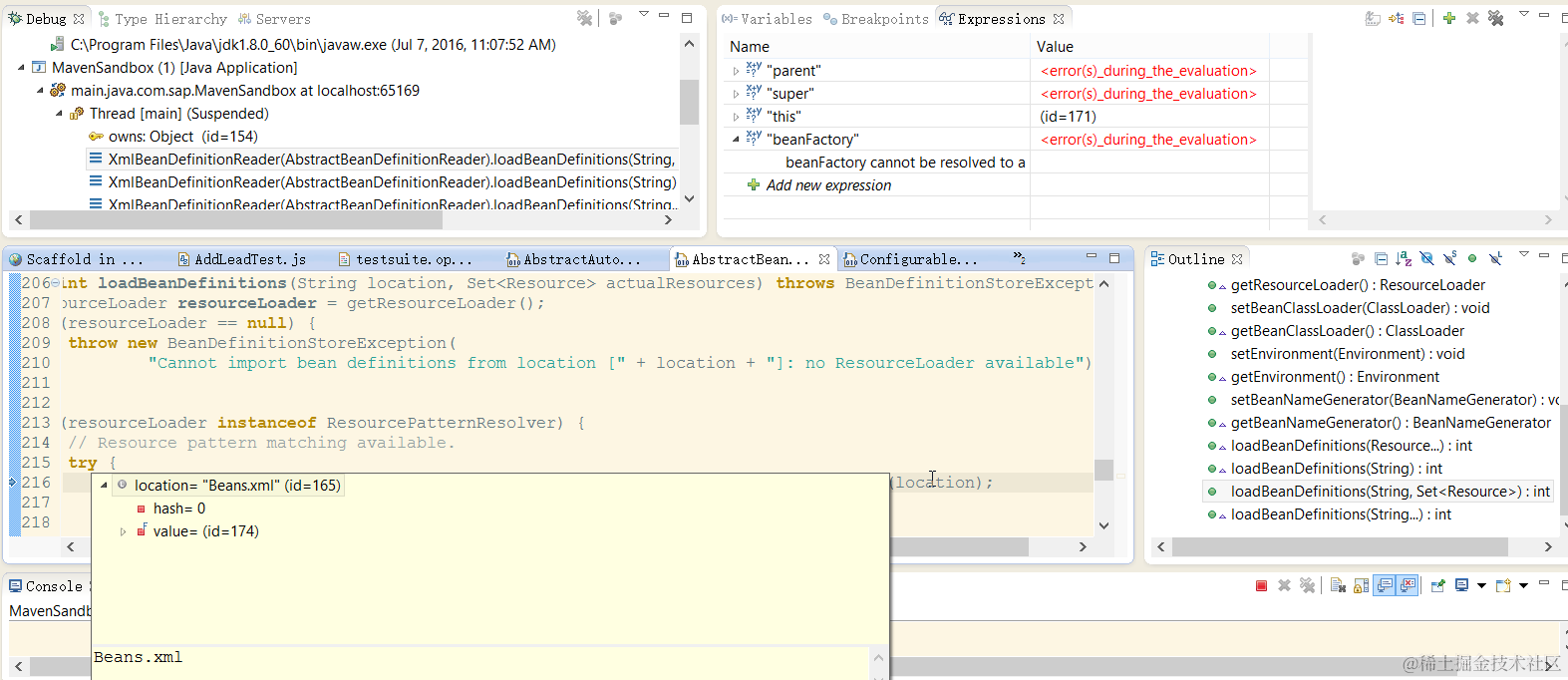Viewport: 1568px width, 680px height.
Task: Remove all expressions with double-X icon
Action: tap(1495, 18)
